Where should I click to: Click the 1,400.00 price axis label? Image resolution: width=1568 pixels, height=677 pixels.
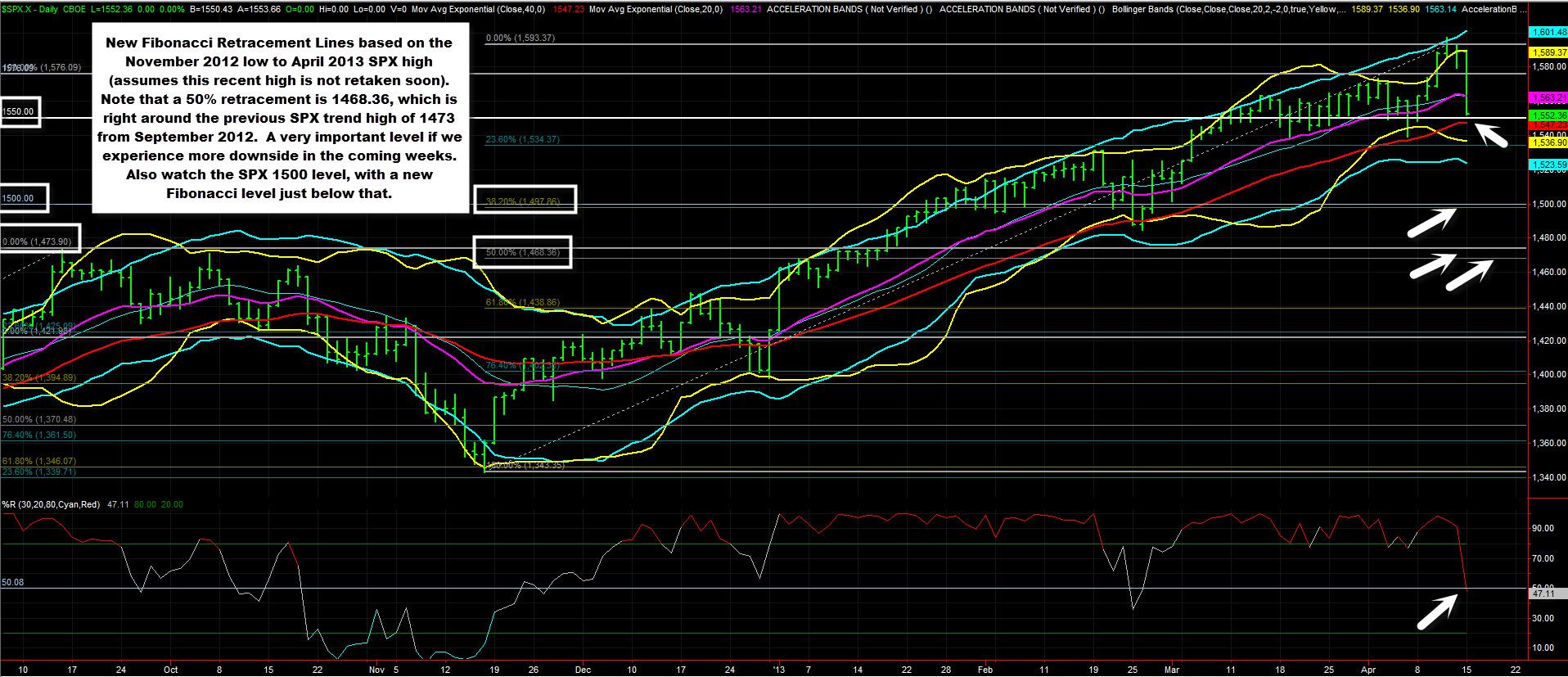click(1548, 374)
